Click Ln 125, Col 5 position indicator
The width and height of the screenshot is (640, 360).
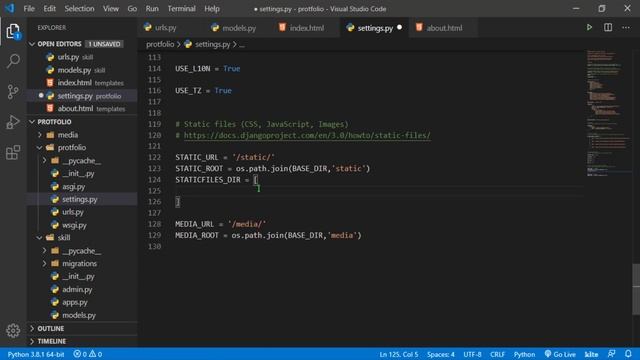tap(399, 354)
